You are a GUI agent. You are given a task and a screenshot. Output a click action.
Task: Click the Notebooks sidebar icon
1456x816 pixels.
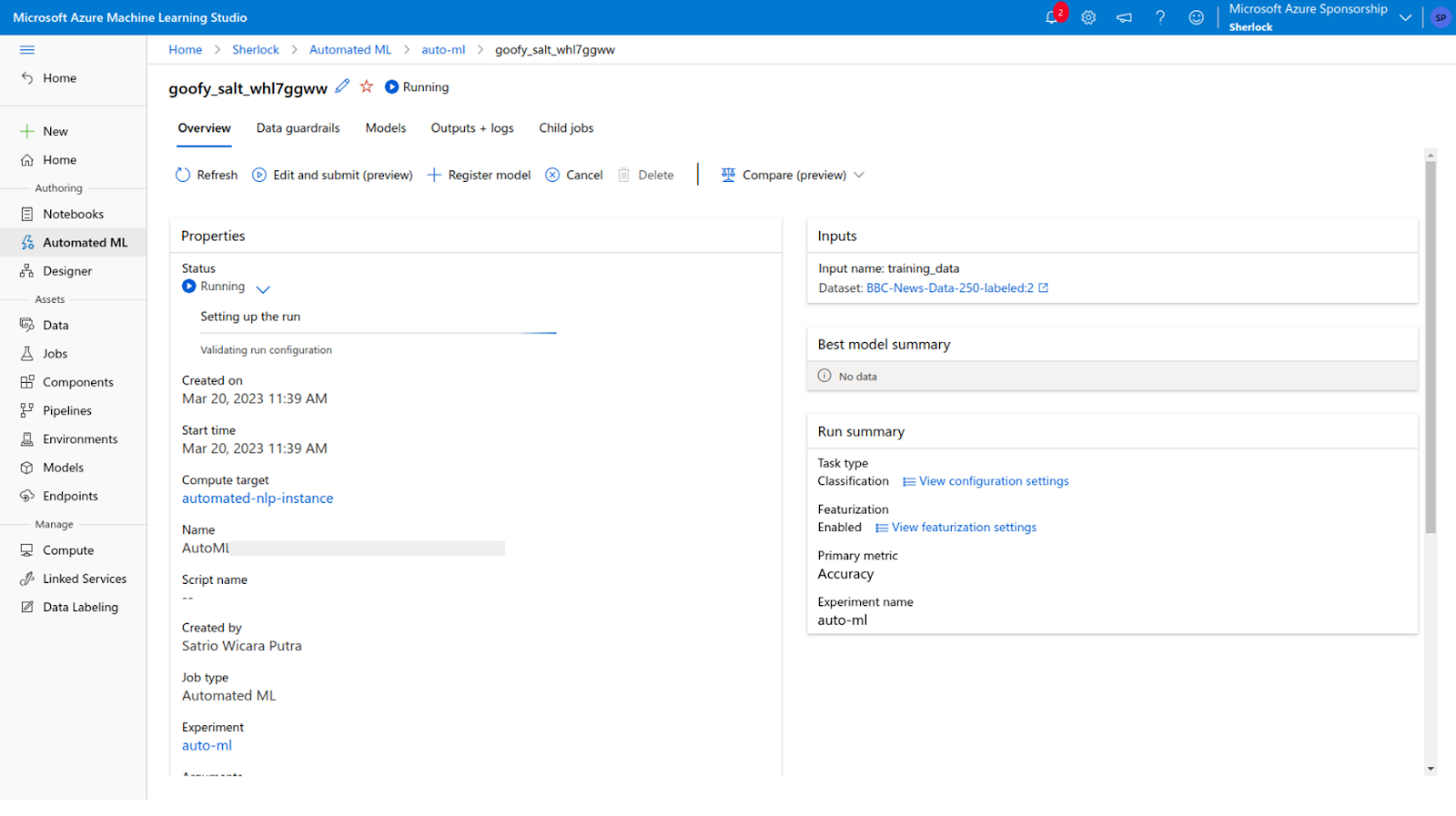click(27, 215)
